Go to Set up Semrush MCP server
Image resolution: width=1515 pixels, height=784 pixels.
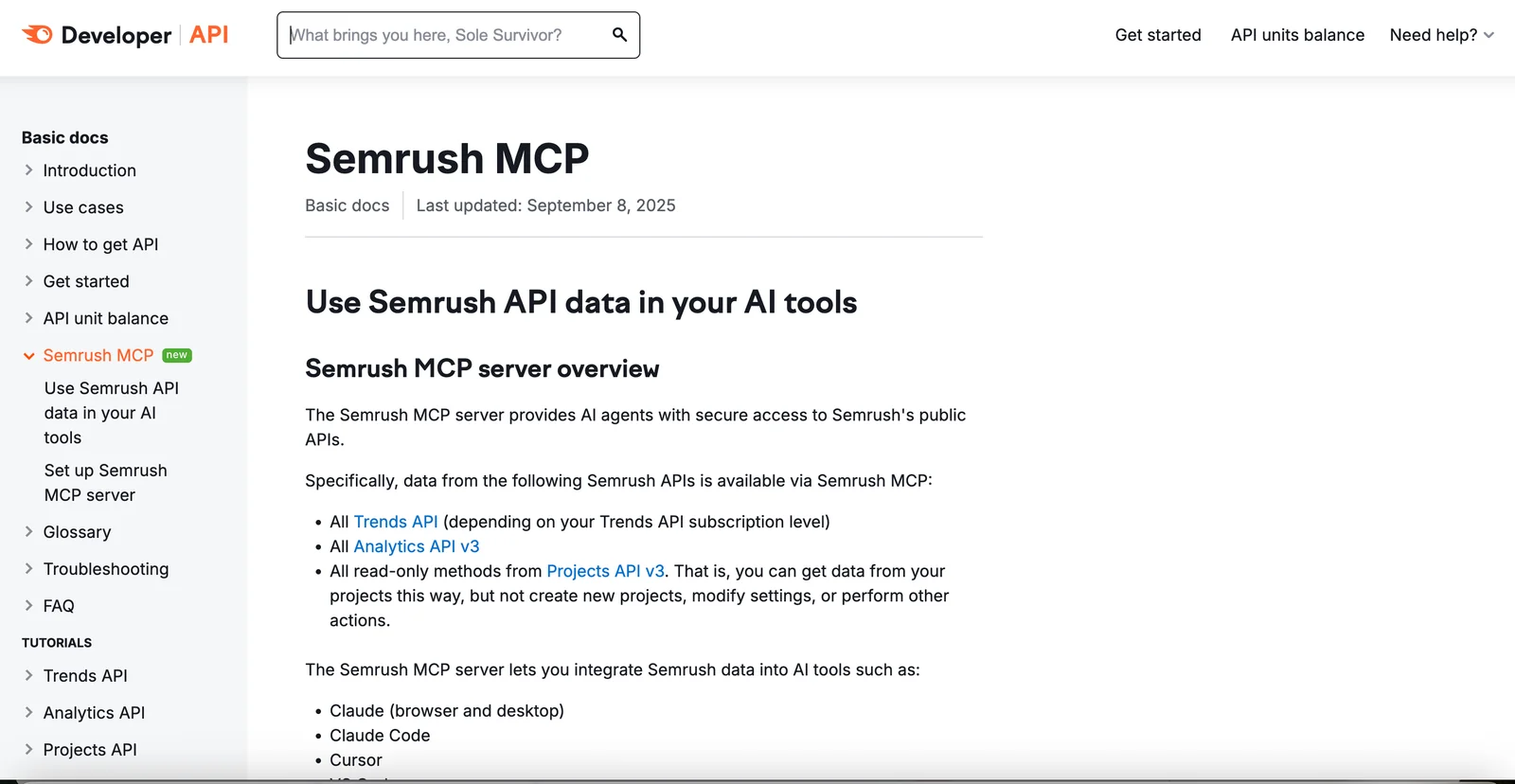(105, 483)
